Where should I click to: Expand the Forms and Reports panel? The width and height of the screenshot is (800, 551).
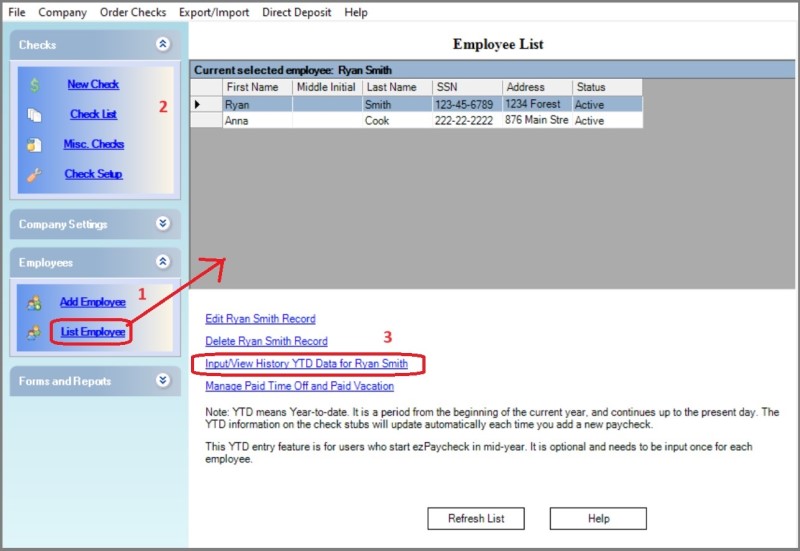(x=163, y=381)
